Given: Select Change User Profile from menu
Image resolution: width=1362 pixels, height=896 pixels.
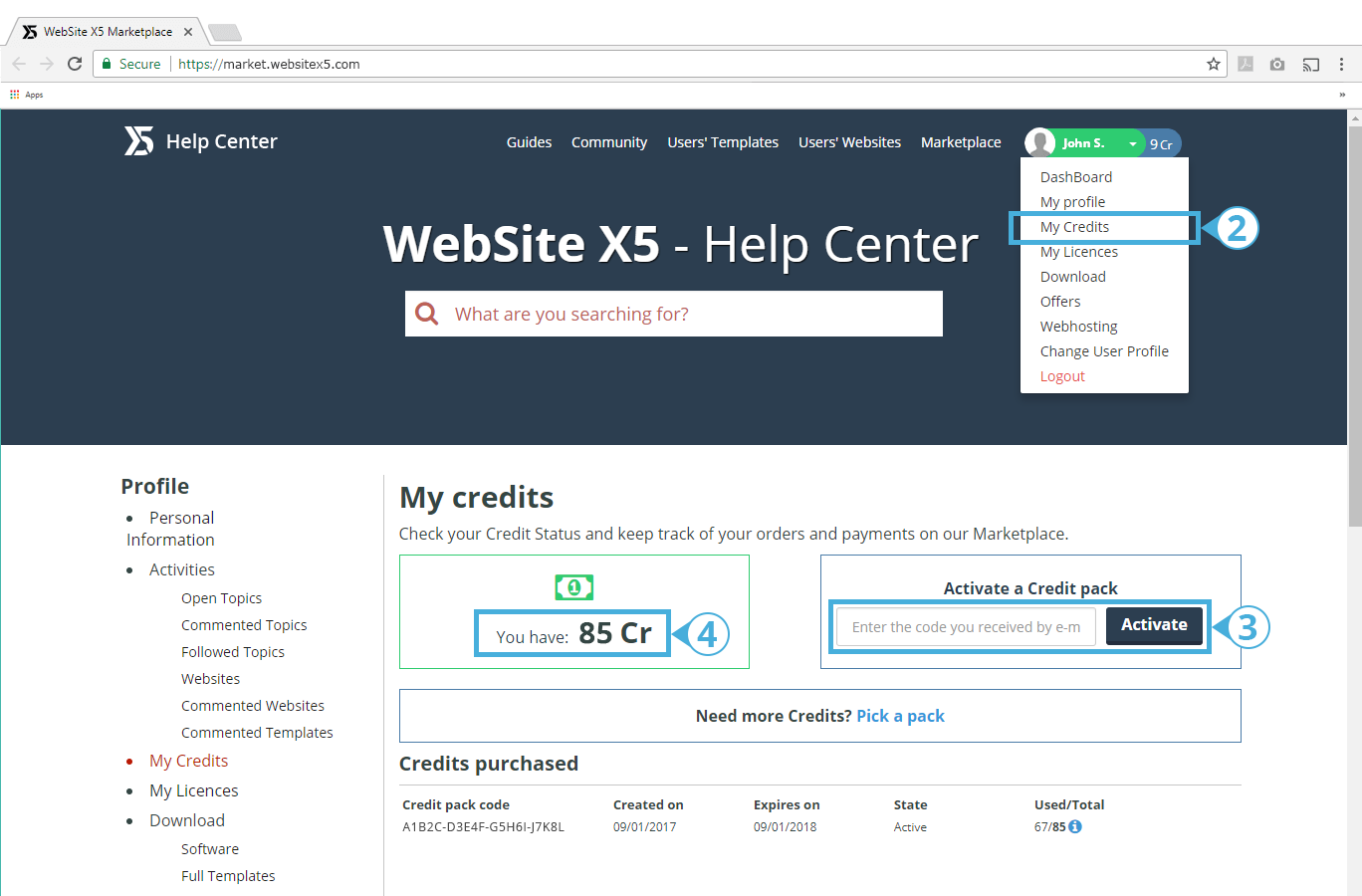Looking at the screenshot, I should pos(1104,351).
